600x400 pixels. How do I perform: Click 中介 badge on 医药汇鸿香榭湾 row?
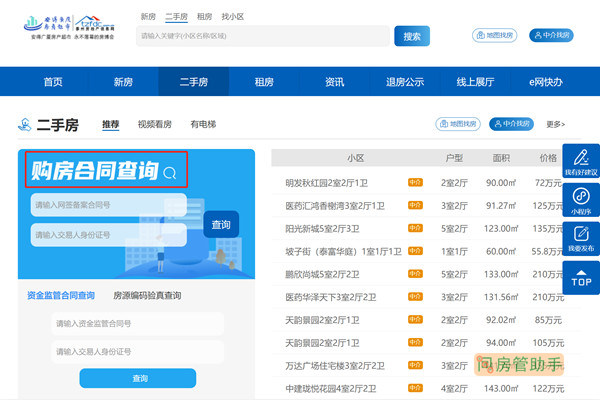(415, 206)
